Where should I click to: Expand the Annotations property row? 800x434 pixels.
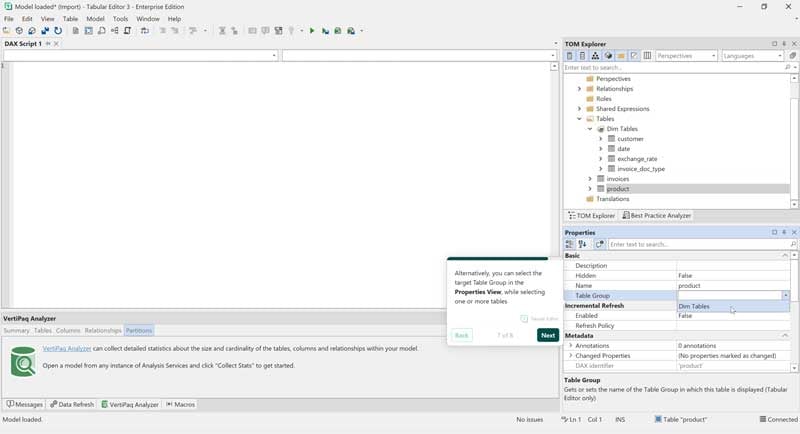point(570,345)
